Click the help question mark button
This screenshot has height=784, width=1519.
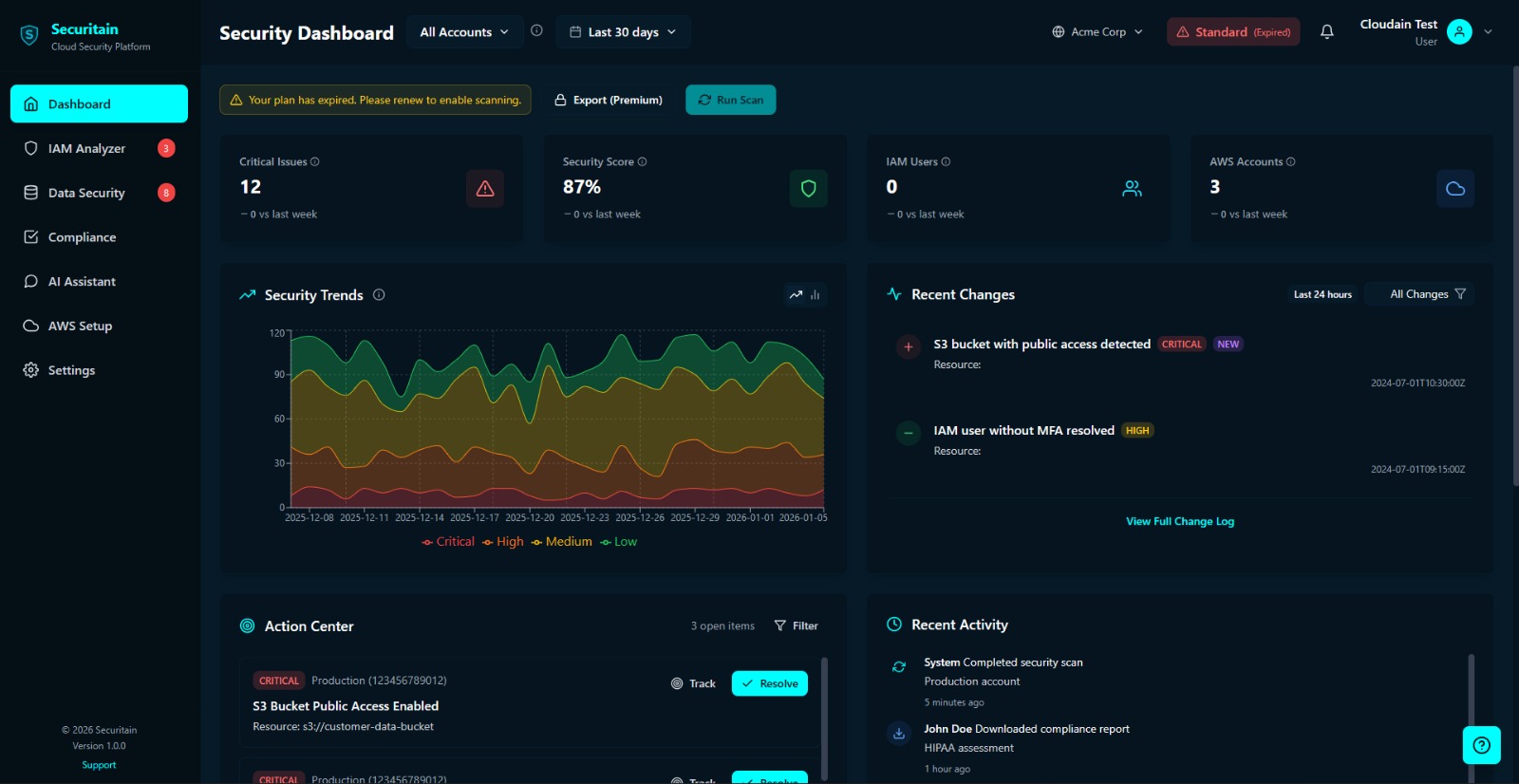click(1481, 745)
